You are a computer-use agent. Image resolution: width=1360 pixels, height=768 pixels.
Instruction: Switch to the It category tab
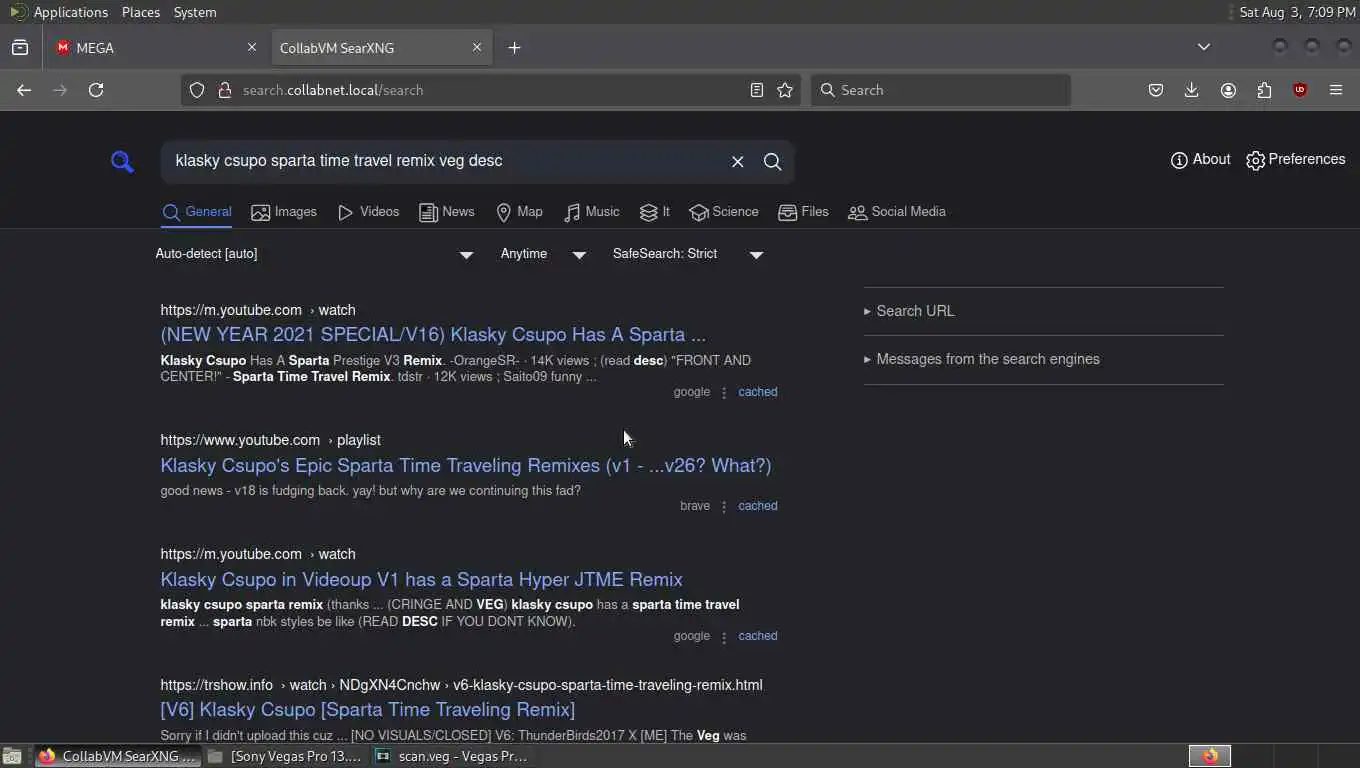point(655,212)
